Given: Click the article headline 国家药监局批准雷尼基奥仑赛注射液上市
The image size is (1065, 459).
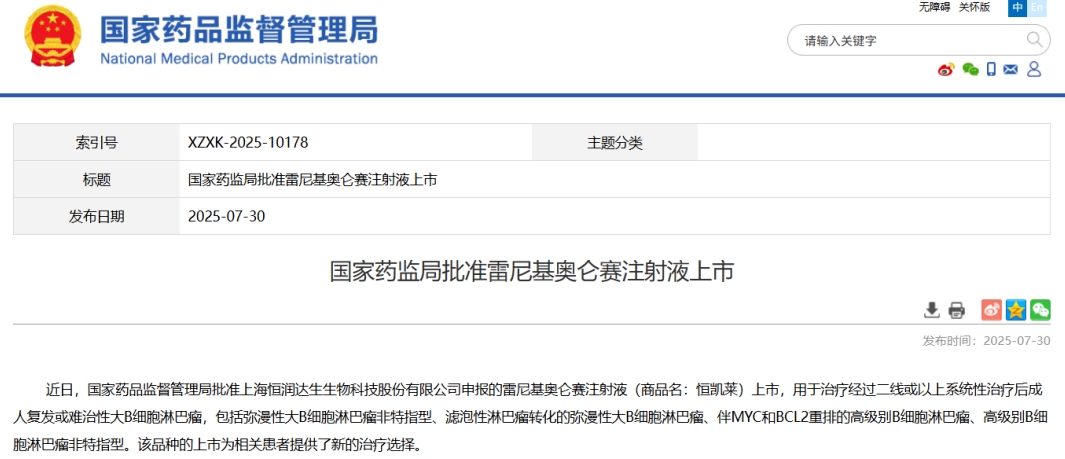Looking at the screenshot, I should [532, 270].
